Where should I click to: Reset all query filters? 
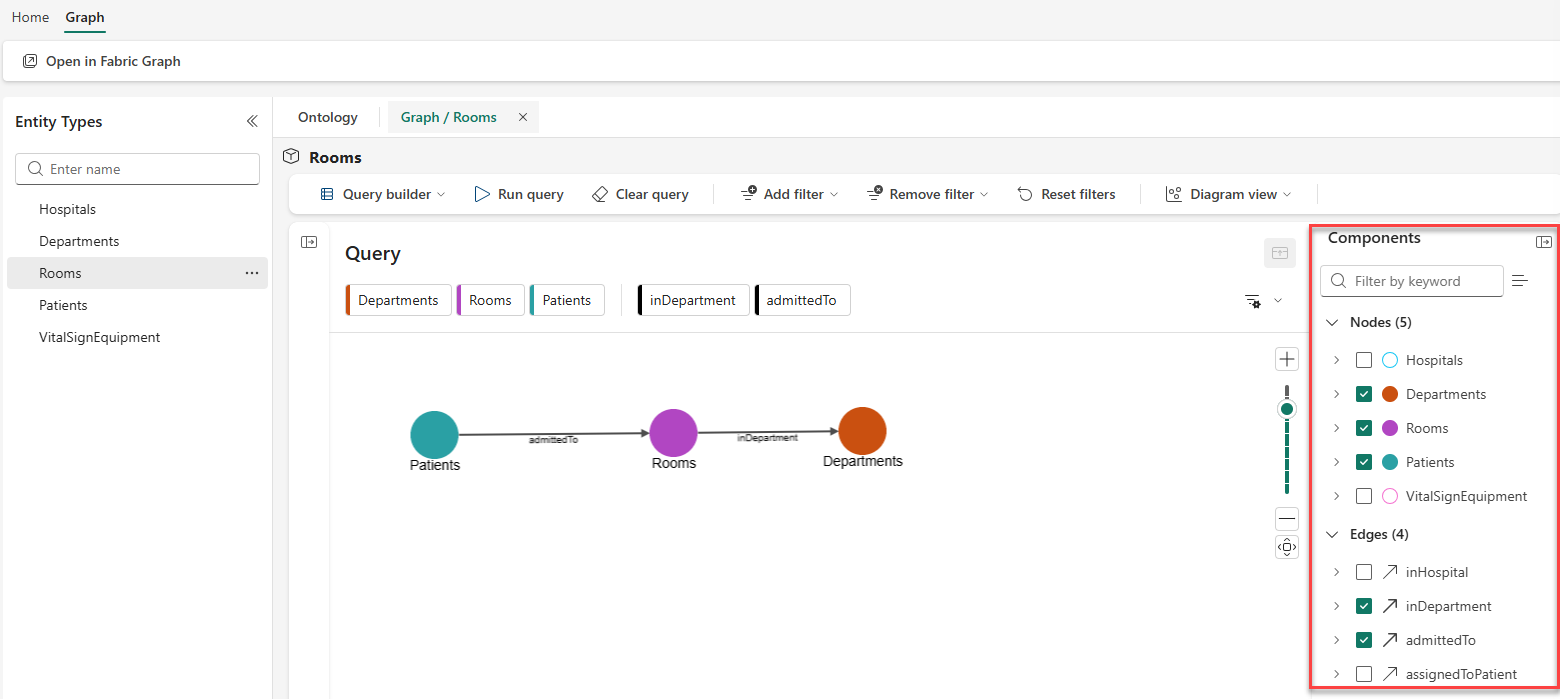1066,194
